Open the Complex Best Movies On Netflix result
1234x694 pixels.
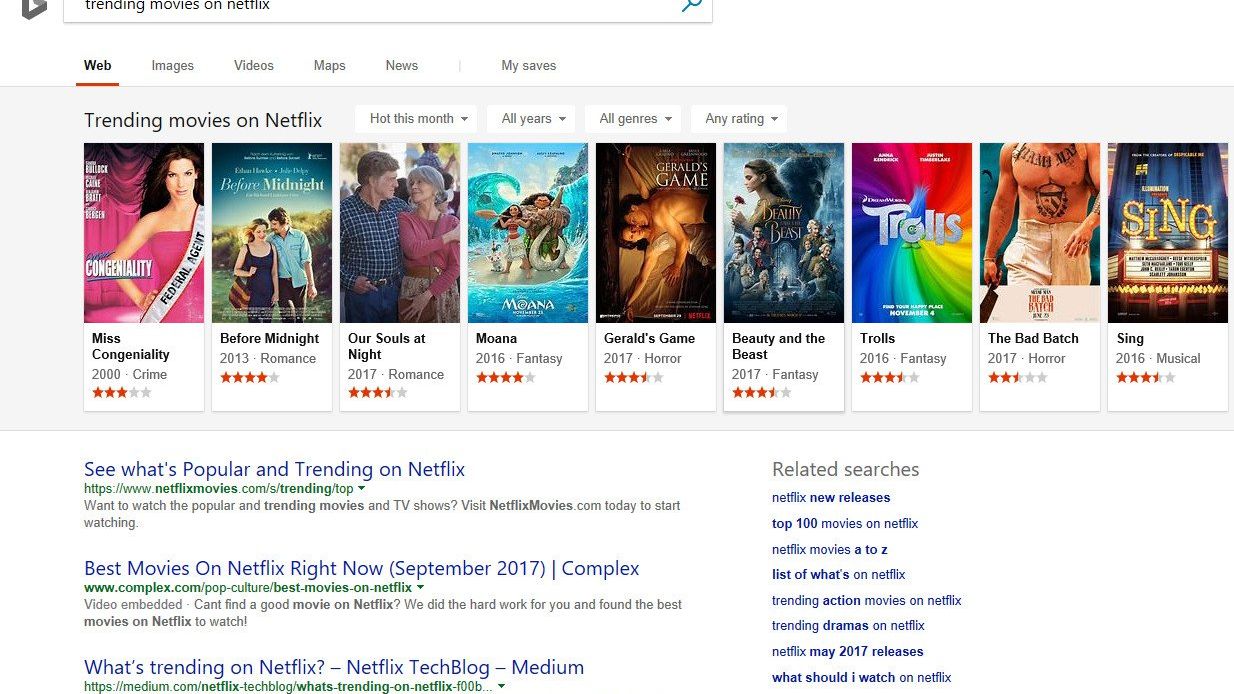click(361, 568)
